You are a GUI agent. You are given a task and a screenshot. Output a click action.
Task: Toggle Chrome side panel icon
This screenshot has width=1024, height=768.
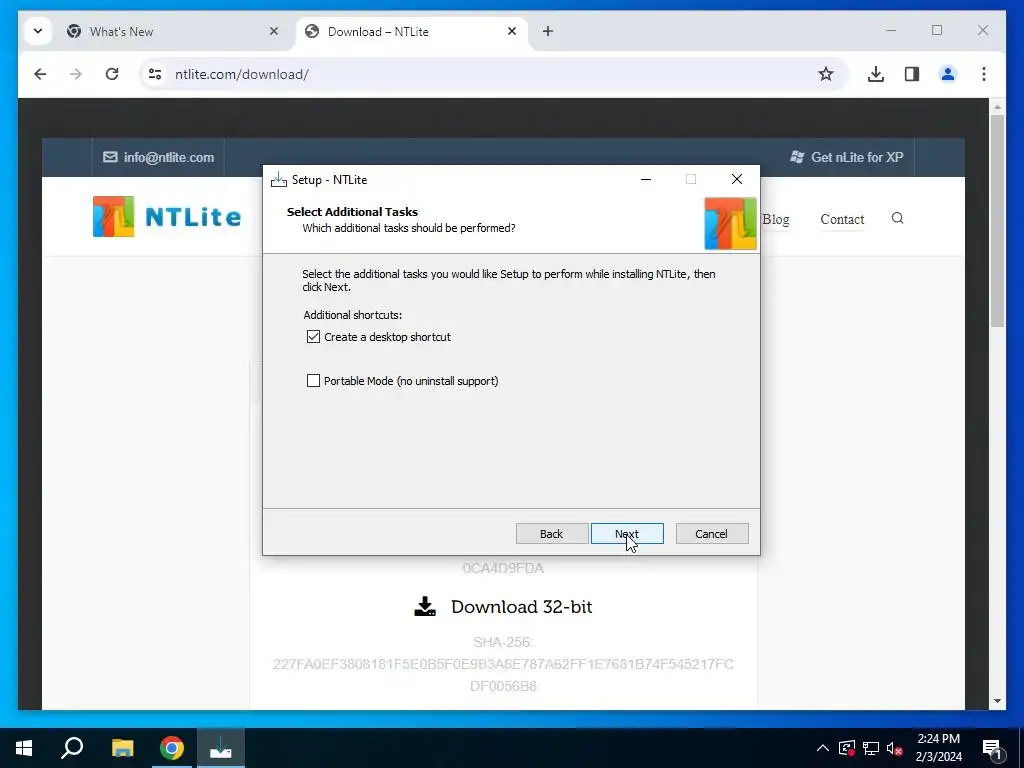click(x=912, y=74)
